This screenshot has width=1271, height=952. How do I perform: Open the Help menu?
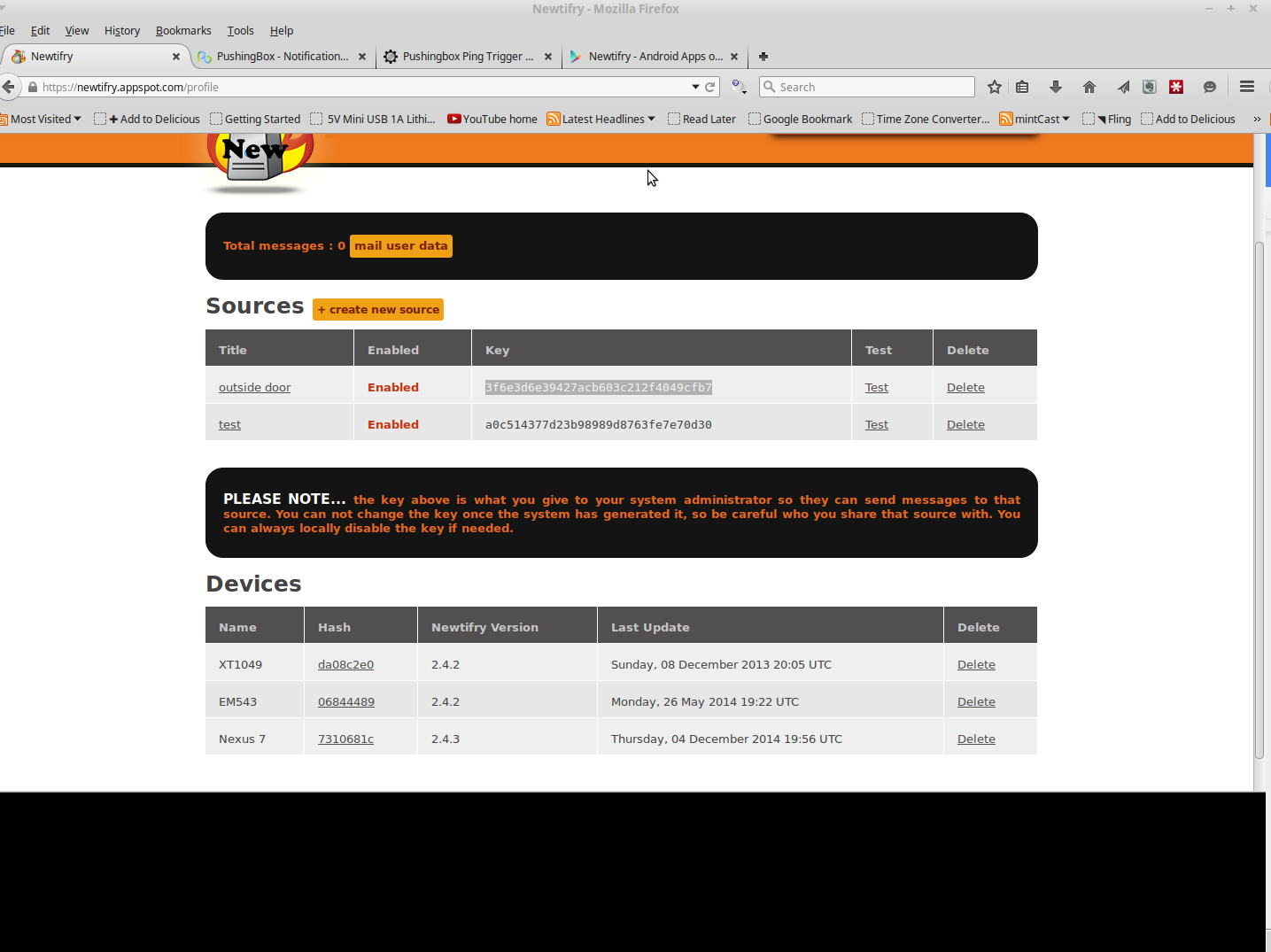[282, 30]
